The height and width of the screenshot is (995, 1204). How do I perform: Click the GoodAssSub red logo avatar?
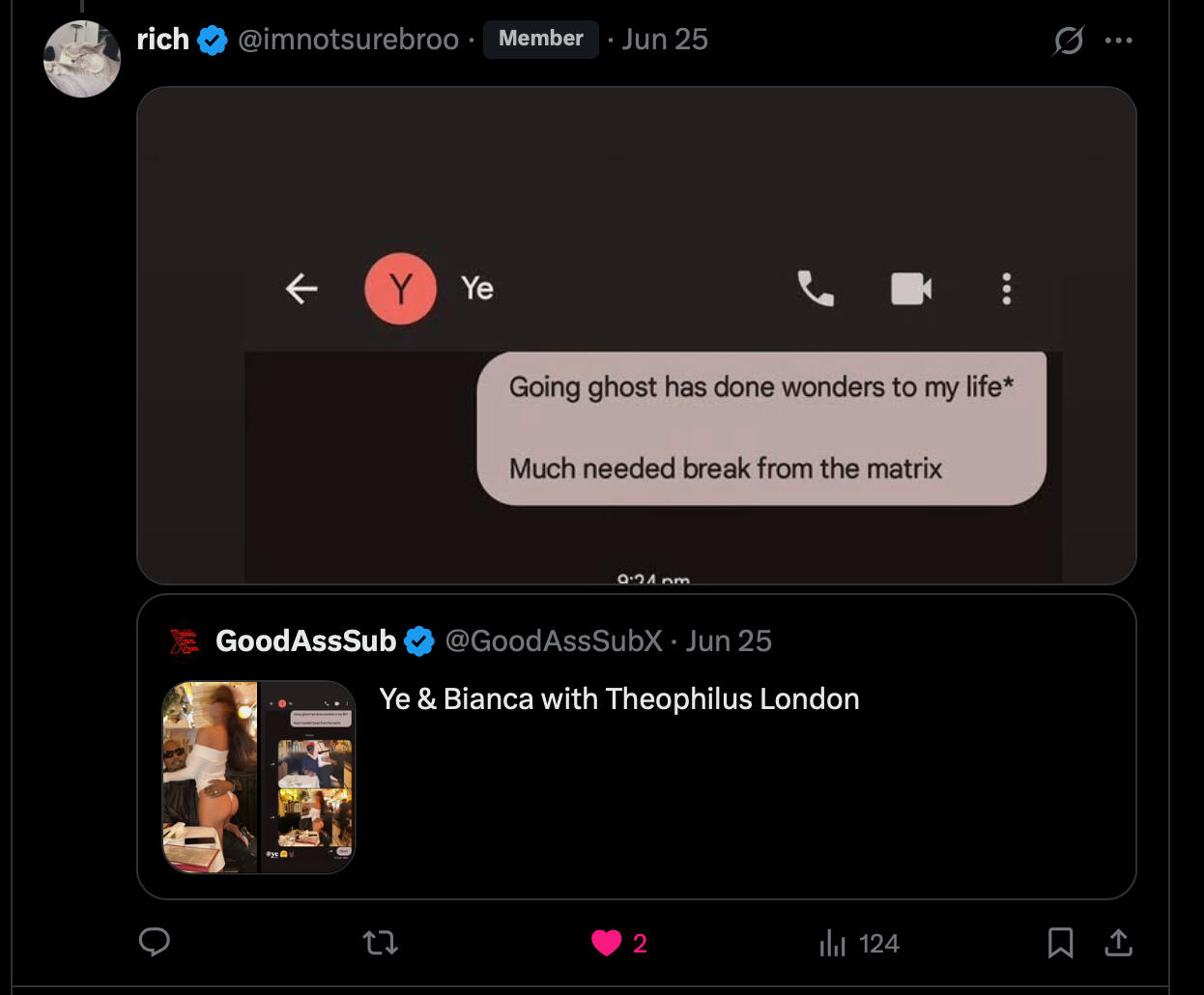tap(184, 641)
